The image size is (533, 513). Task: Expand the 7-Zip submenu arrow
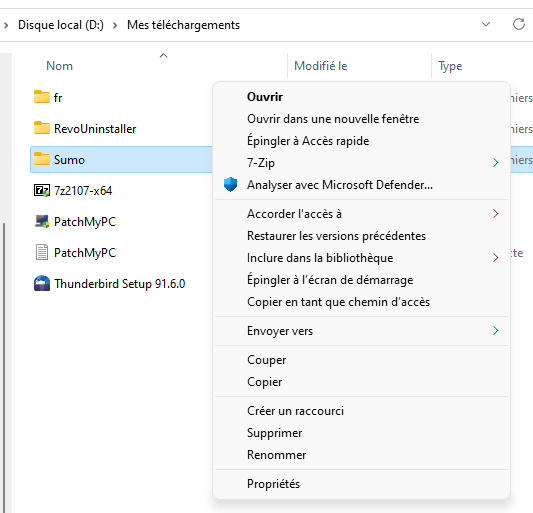[496, 163]
